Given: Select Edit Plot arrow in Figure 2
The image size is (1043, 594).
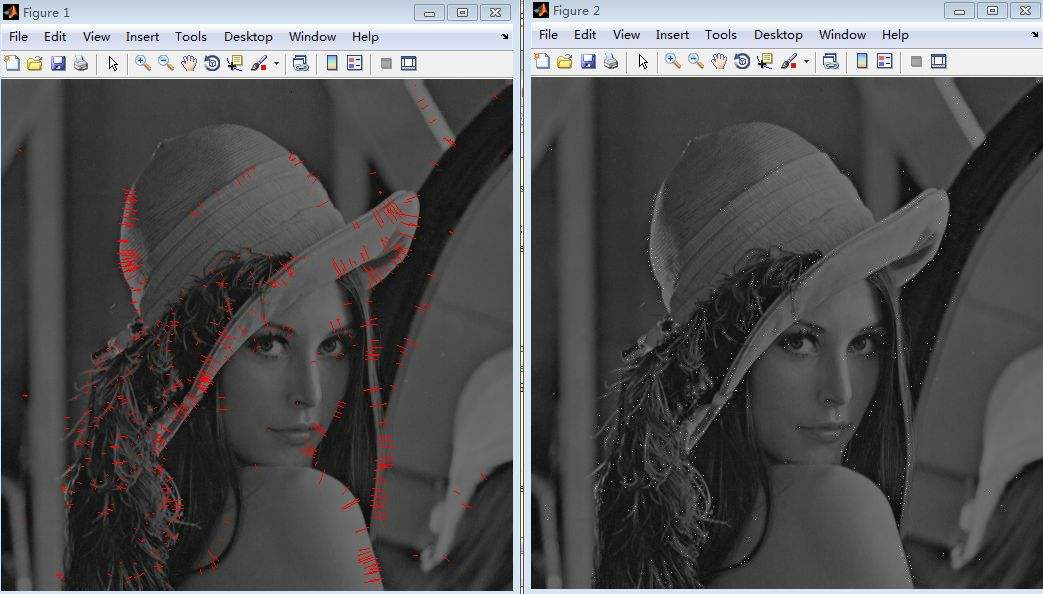Looking at the screenshot, I should pyautogui.click(x=643, y=61).
